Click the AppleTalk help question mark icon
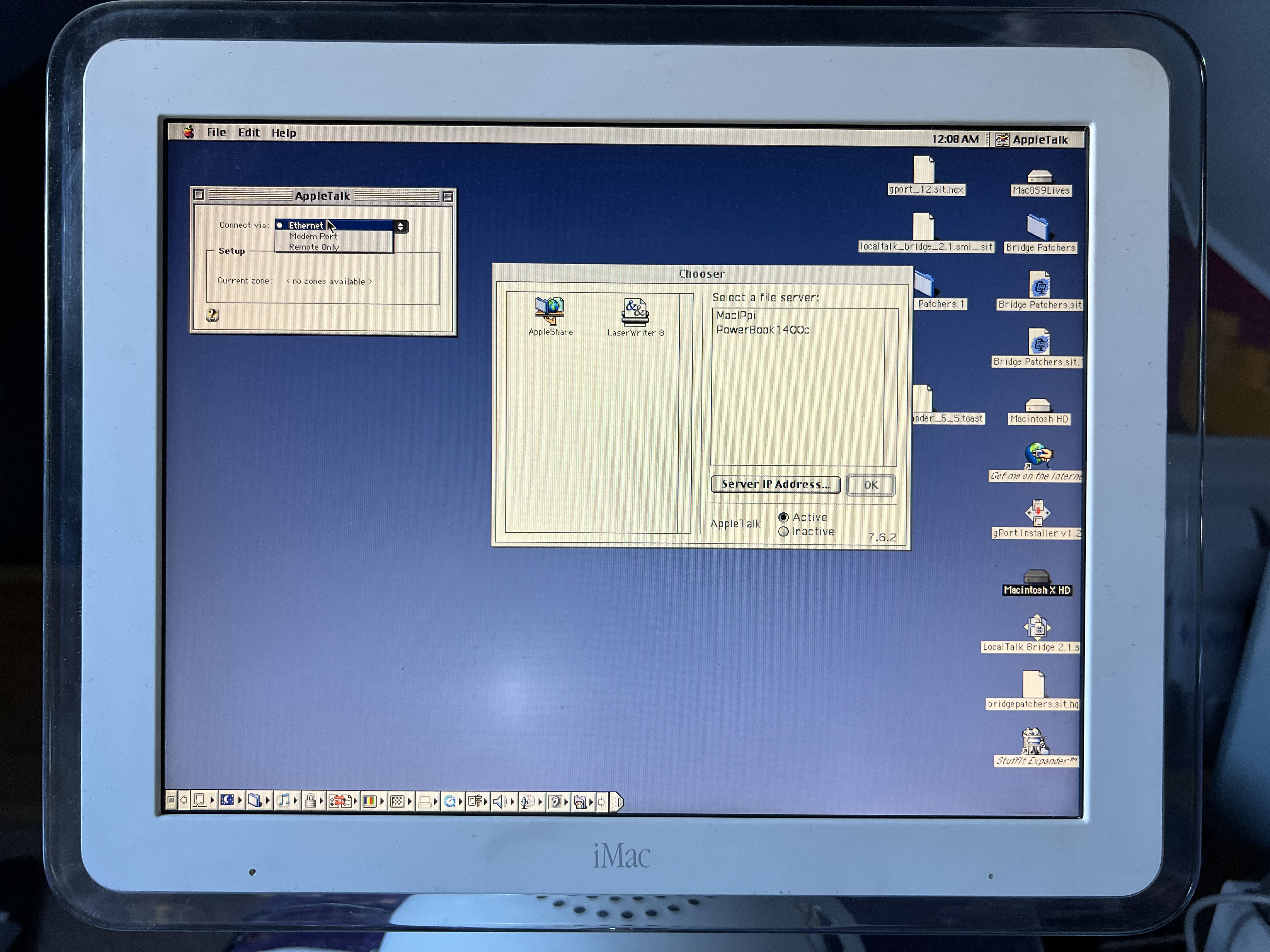Image resolution: width=1270 pixels, height=952 pixels. [212, 314]
